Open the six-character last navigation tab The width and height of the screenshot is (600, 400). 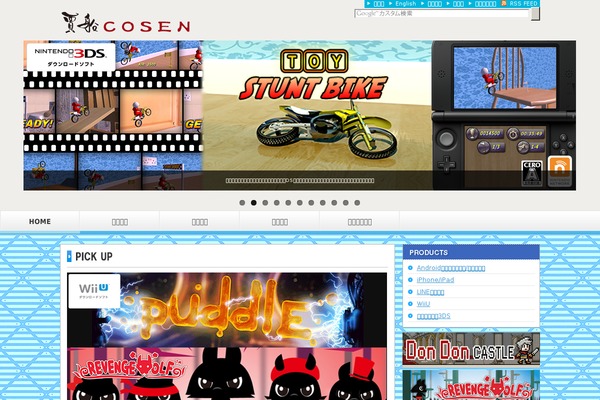click(360, 222)
